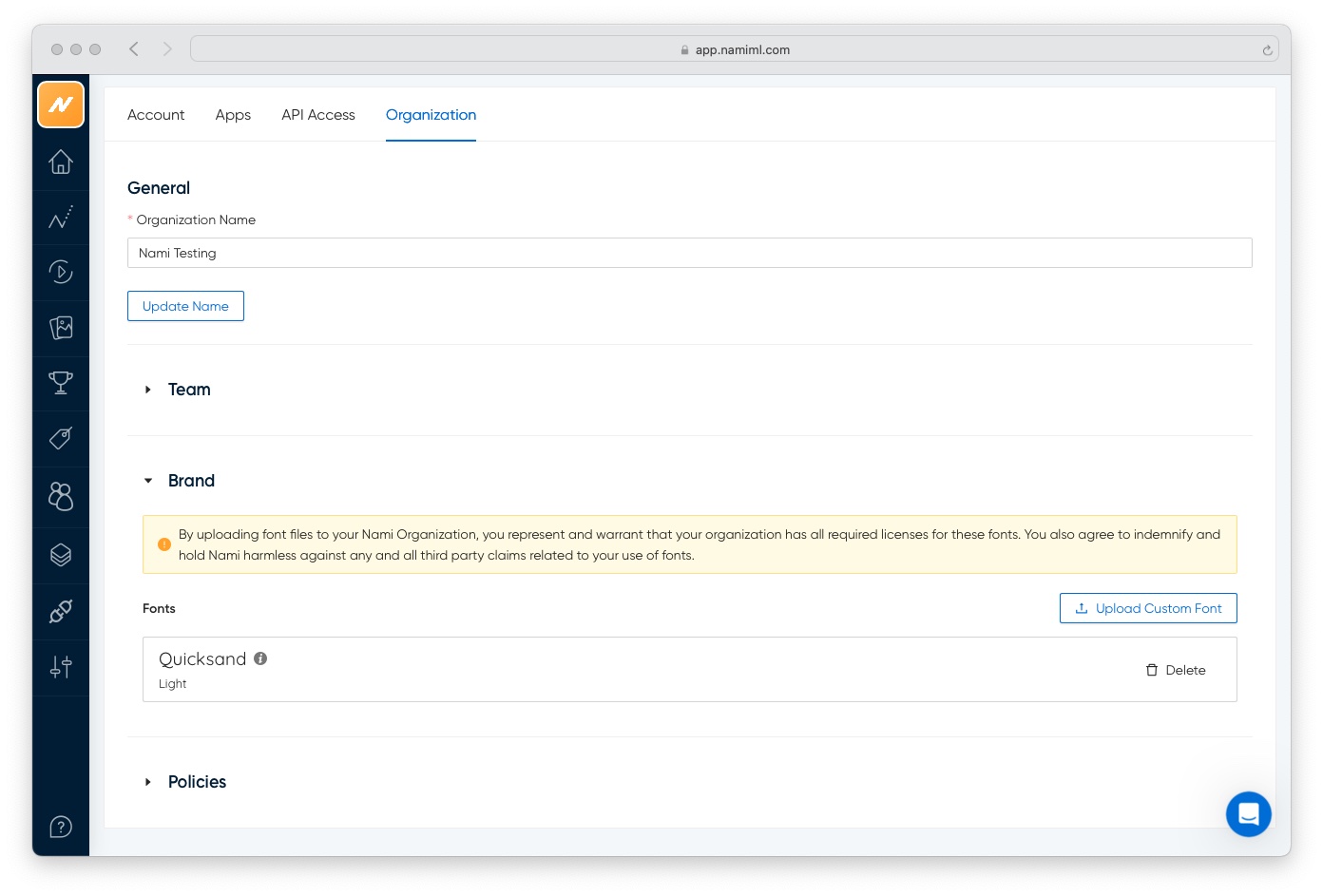This screenshot has width=1323, height=896.
Task: Switch to the Account tab
Action: (156, 115)
